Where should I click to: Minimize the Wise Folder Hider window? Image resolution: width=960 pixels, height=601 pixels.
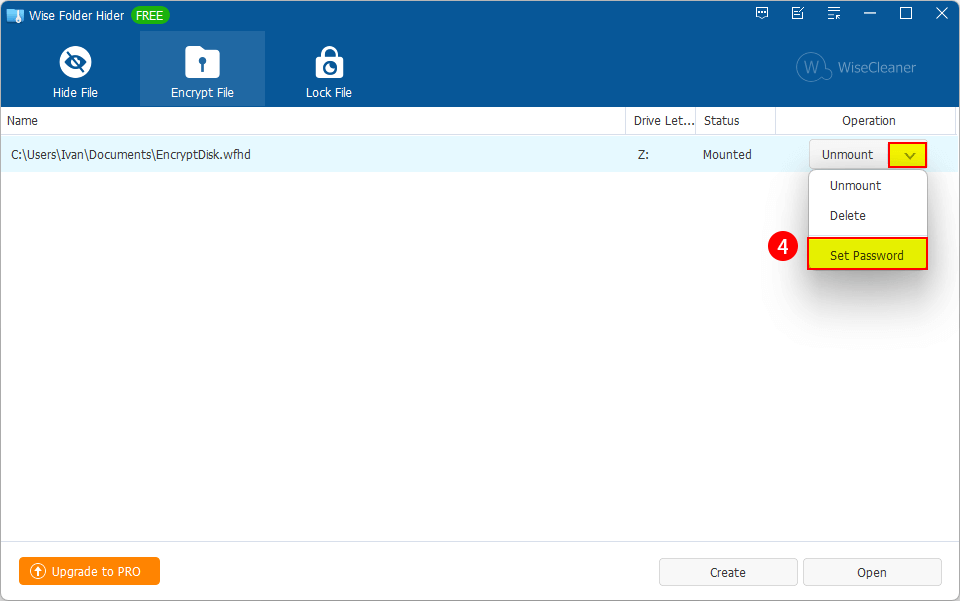pyautogui.click(x=870, y=13)
